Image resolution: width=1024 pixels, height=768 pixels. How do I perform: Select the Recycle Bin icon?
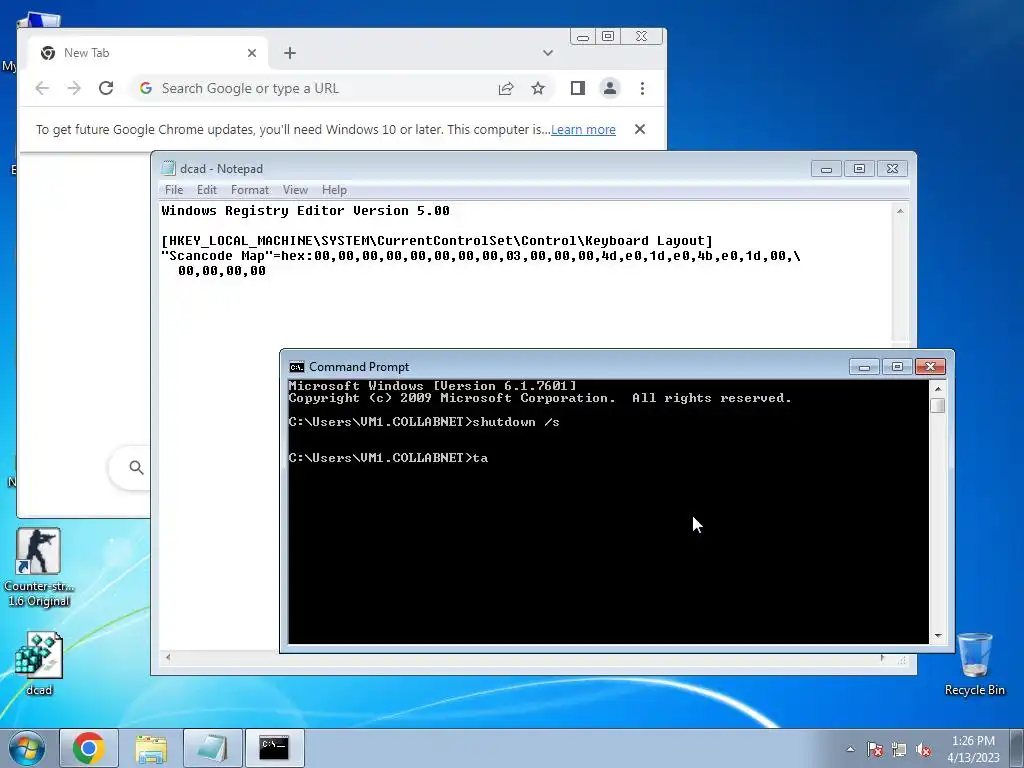(x=974, y=664)
